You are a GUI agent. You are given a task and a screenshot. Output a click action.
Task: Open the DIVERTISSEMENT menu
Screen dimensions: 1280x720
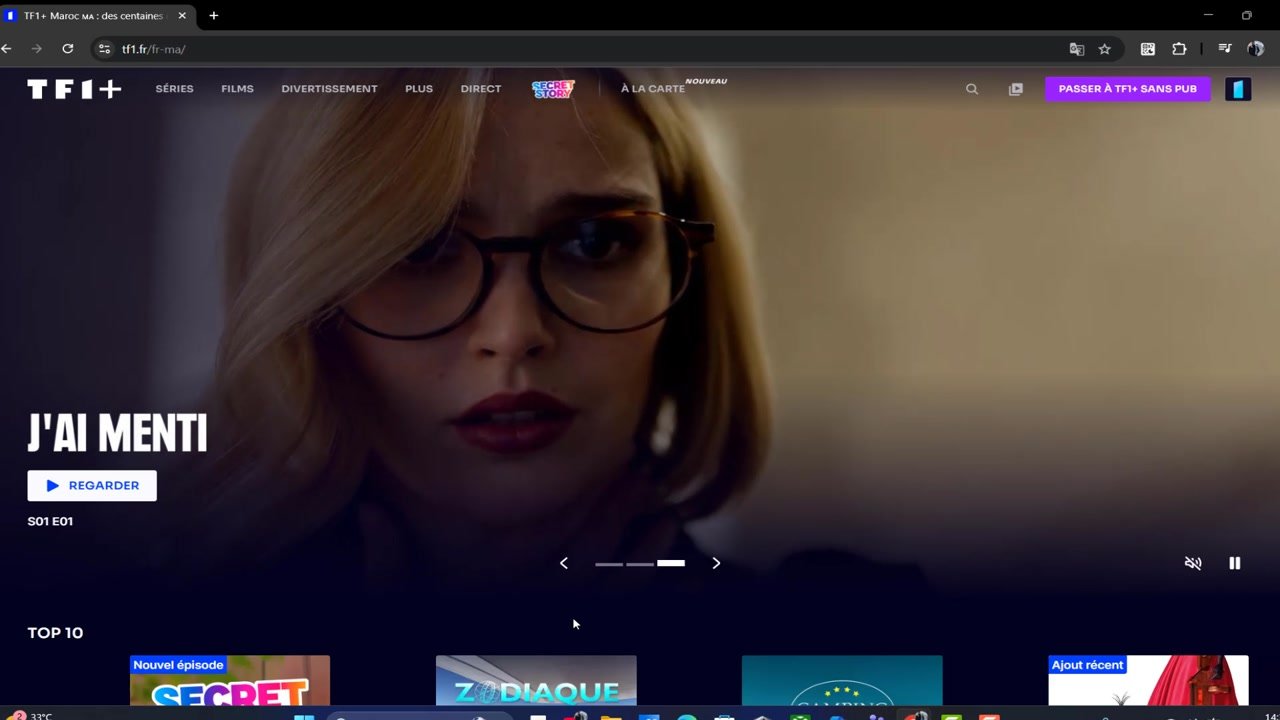329,89
